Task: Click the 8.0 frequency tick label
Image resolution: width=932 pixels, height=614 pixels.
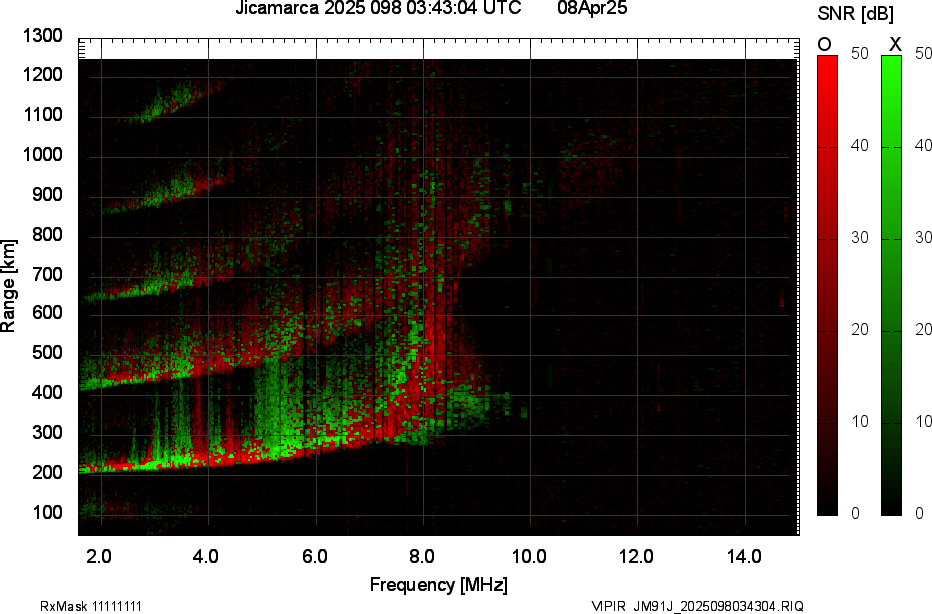Action: [x=421, y=556]
